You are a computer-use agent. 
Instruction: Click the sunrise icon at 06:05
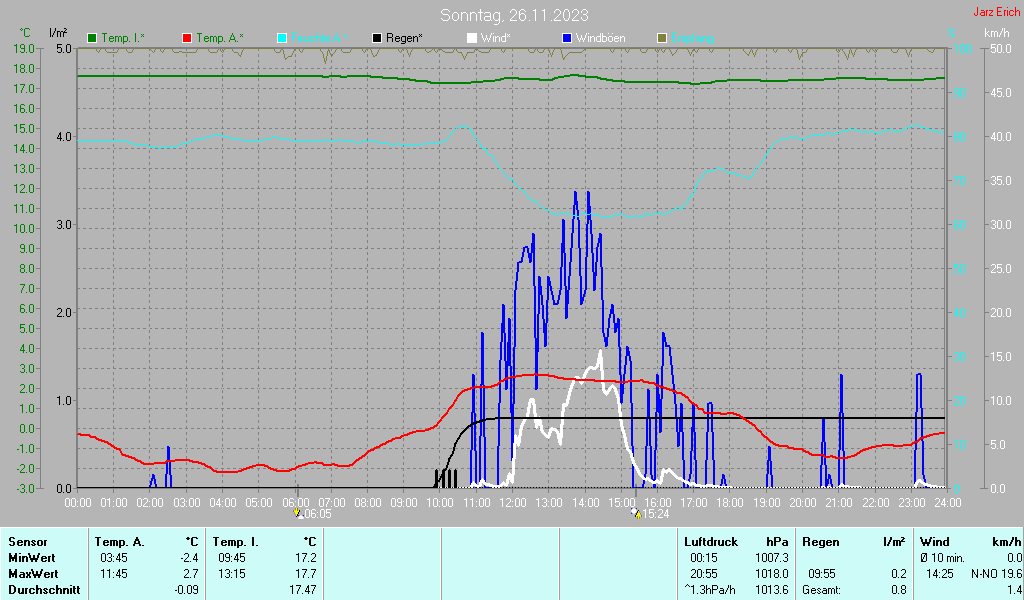[299, 514]
